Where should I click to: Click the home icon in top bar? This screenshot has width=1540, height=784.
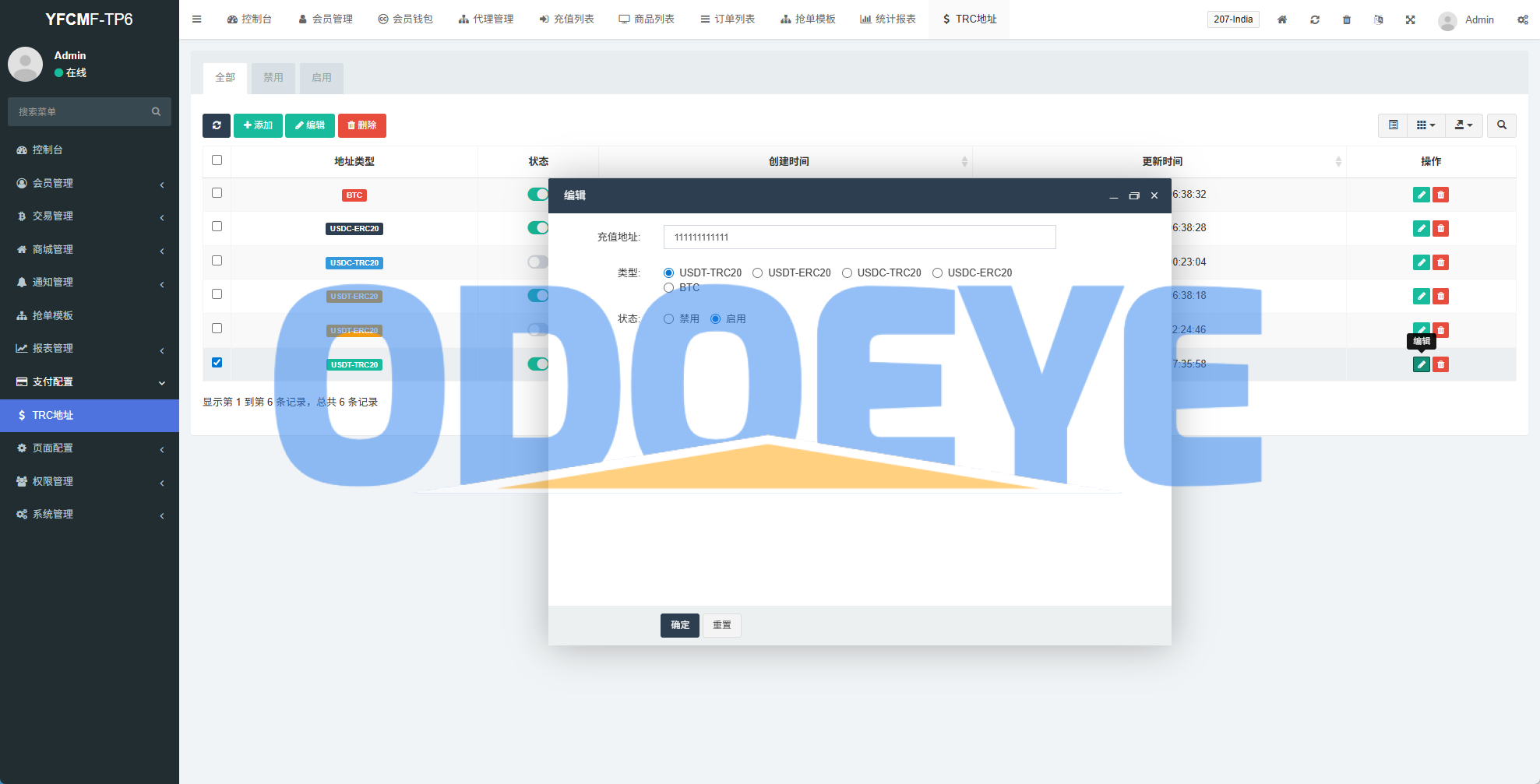pos(1281,19)
